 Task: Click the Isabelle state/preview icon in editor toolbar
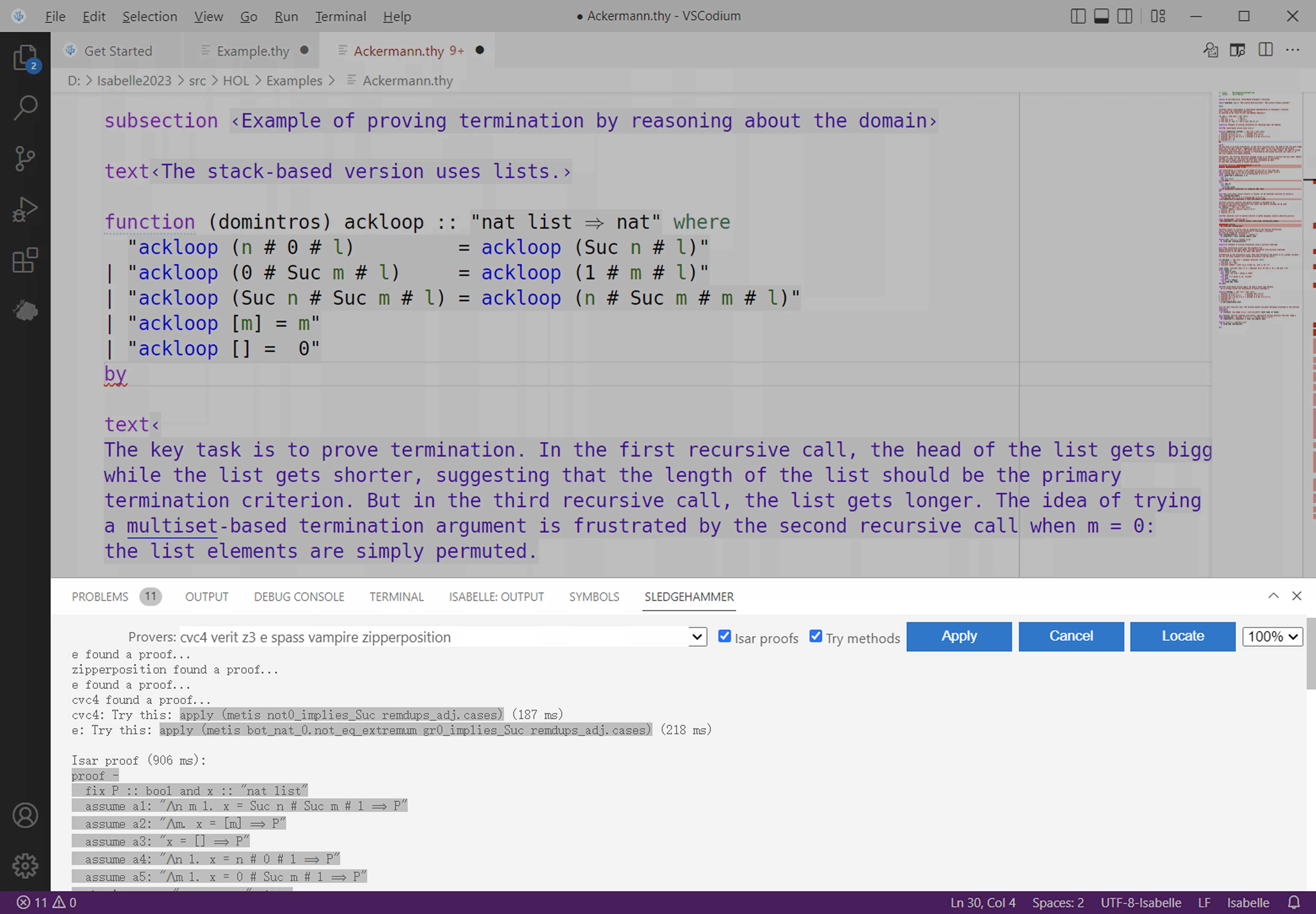[x=1211, y=50]
